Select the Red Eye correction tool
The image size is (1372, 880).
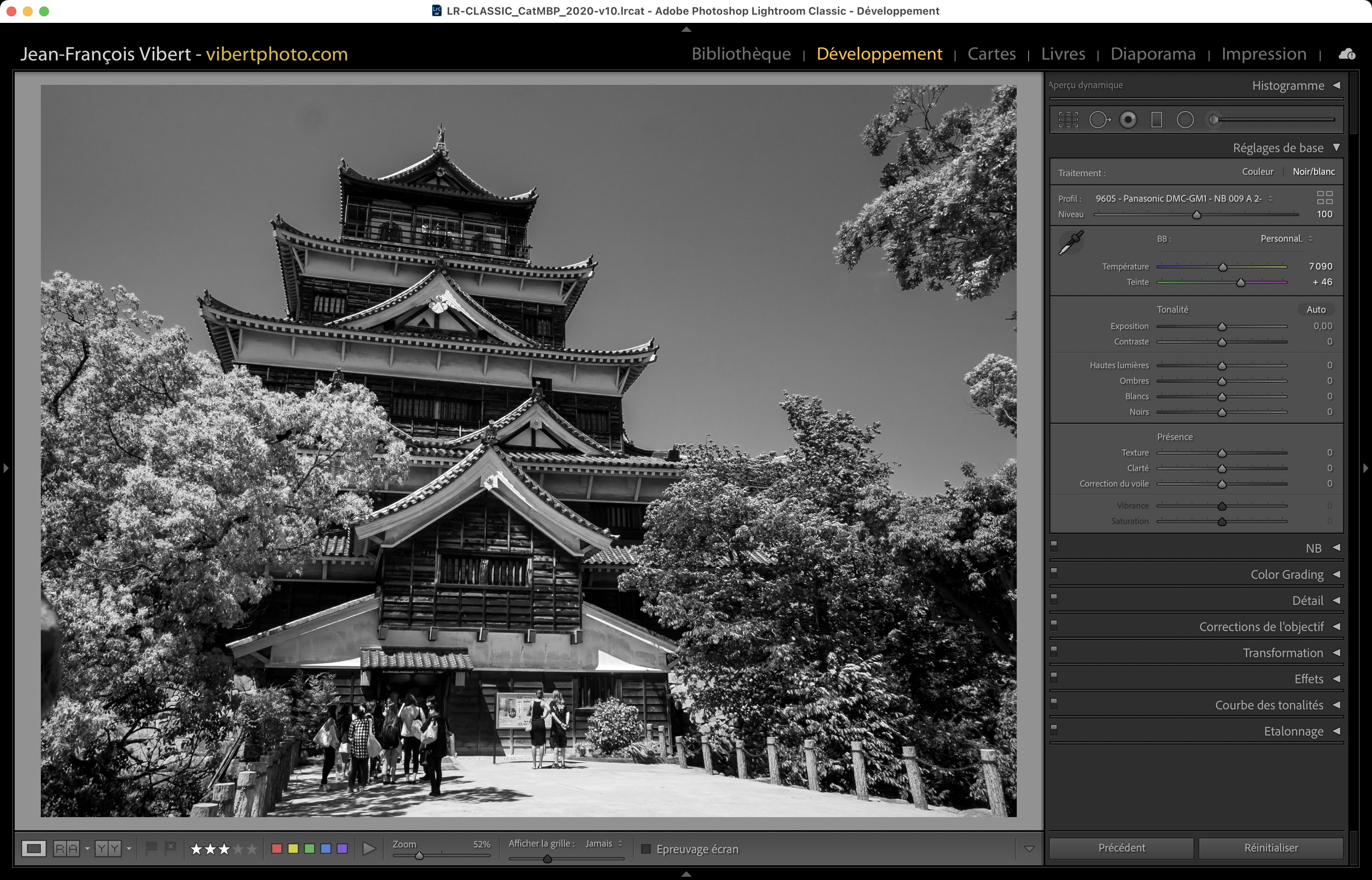click(x=1128, y=120)
